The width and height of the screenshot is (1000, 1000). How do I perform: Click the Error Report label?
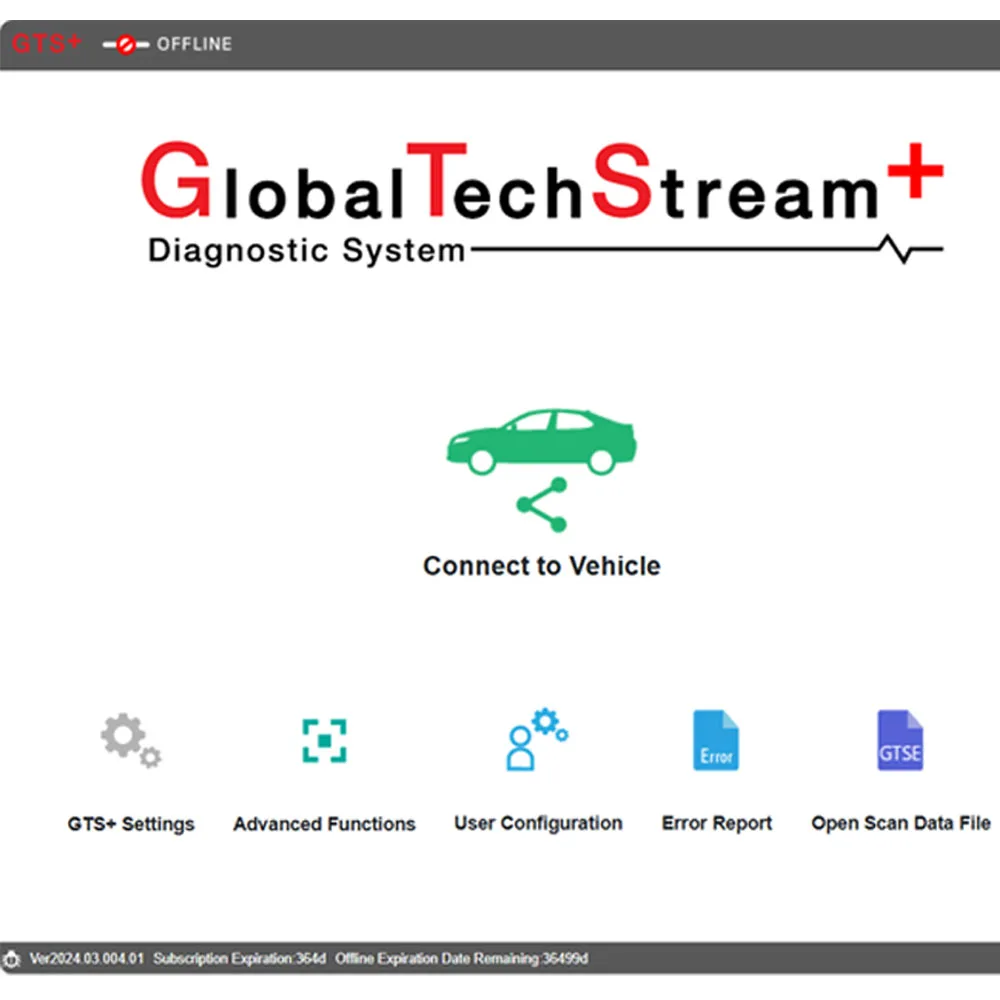716,823
